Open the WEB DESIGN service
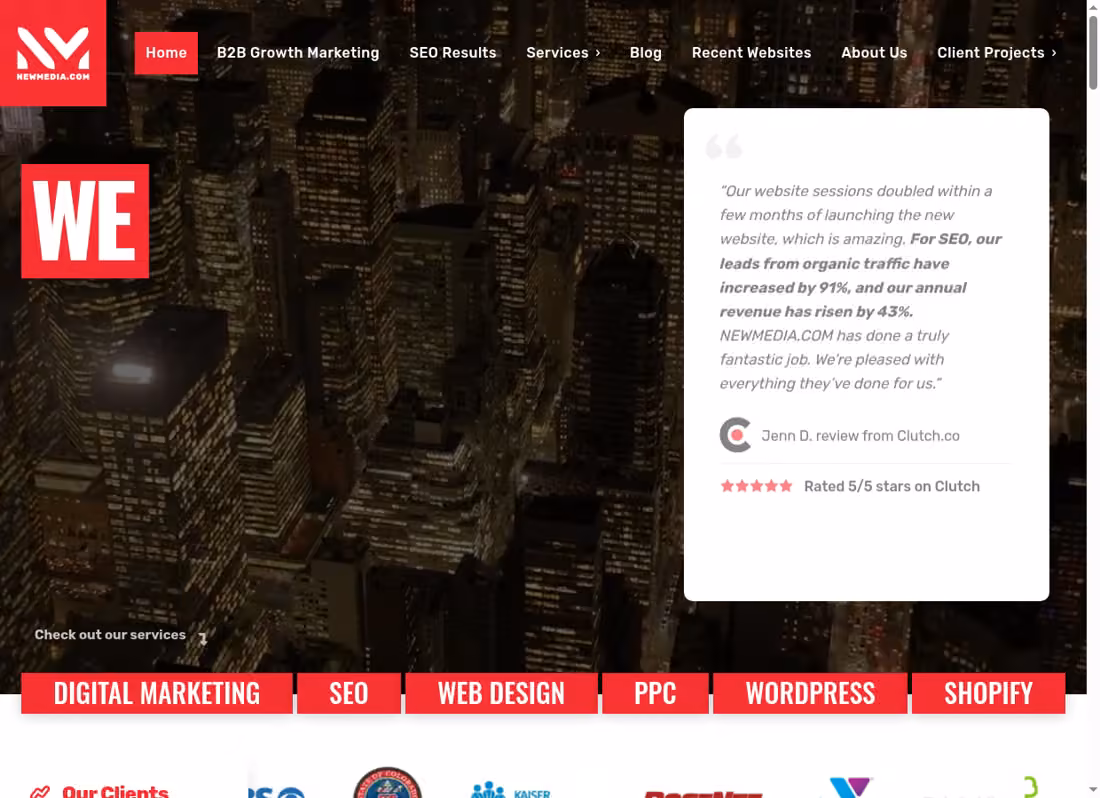1100x798 pixels. coord(501,693)
